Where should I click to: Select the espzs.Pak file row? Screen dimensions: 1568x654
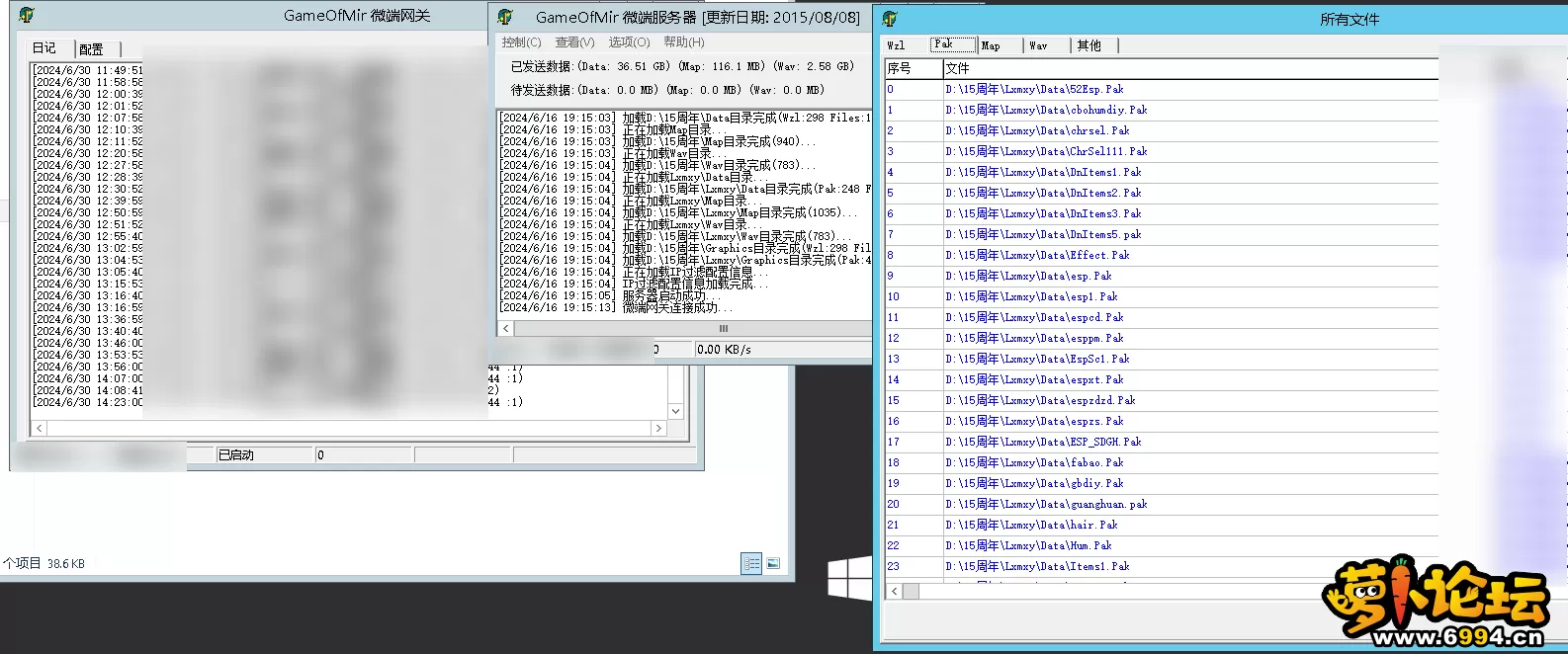(1162, 421)
